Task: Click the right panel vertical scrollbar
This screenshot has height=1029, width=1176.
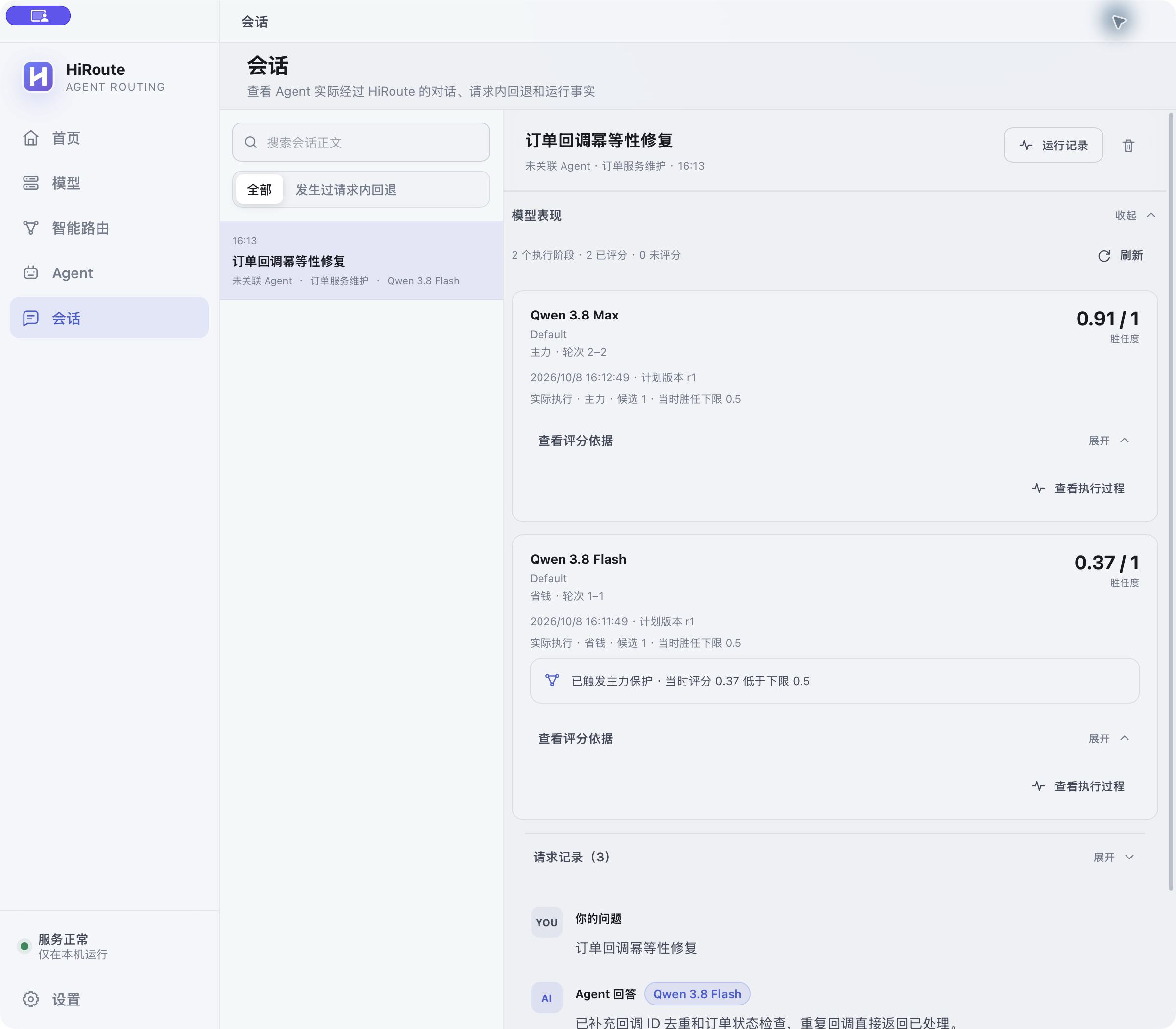Action: [1171, 501]
